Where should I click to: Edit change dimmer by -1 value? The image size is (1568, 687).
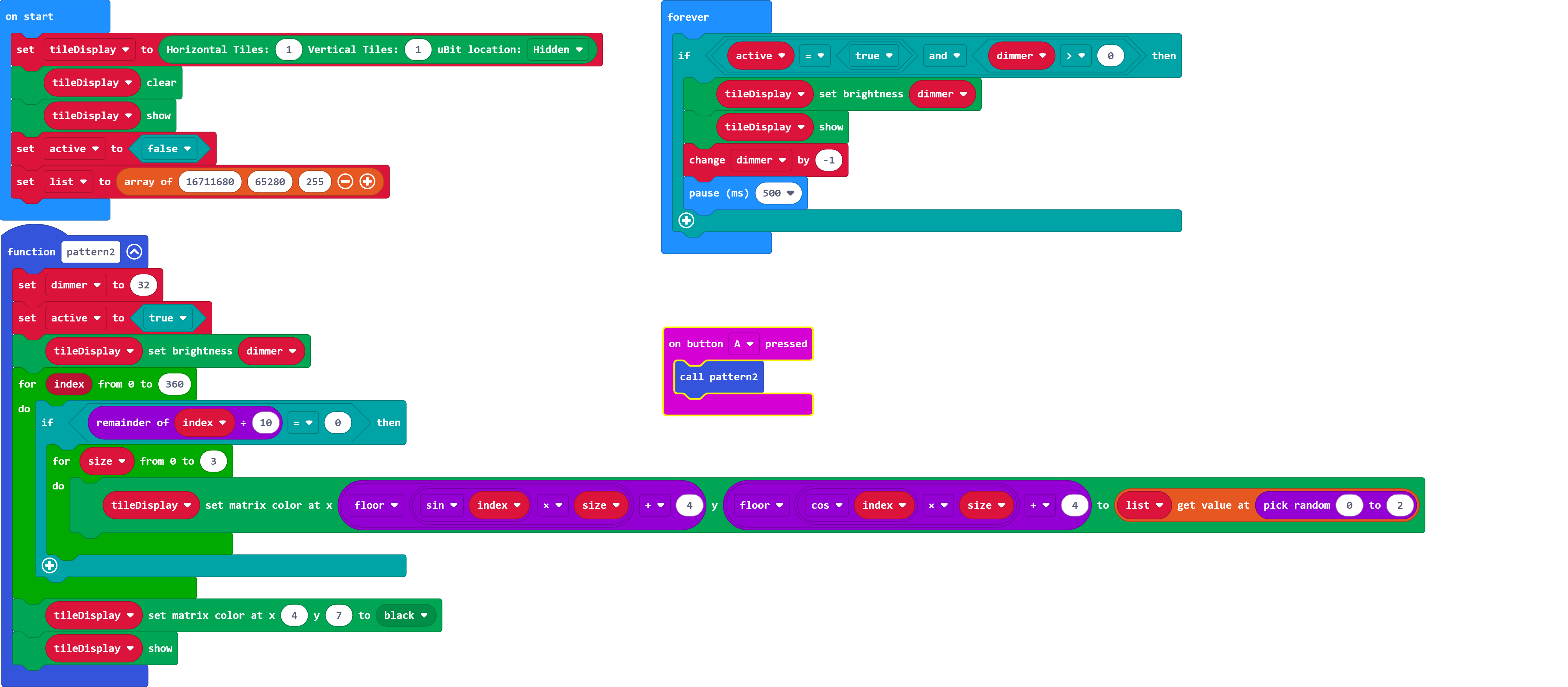click(829, 160)
